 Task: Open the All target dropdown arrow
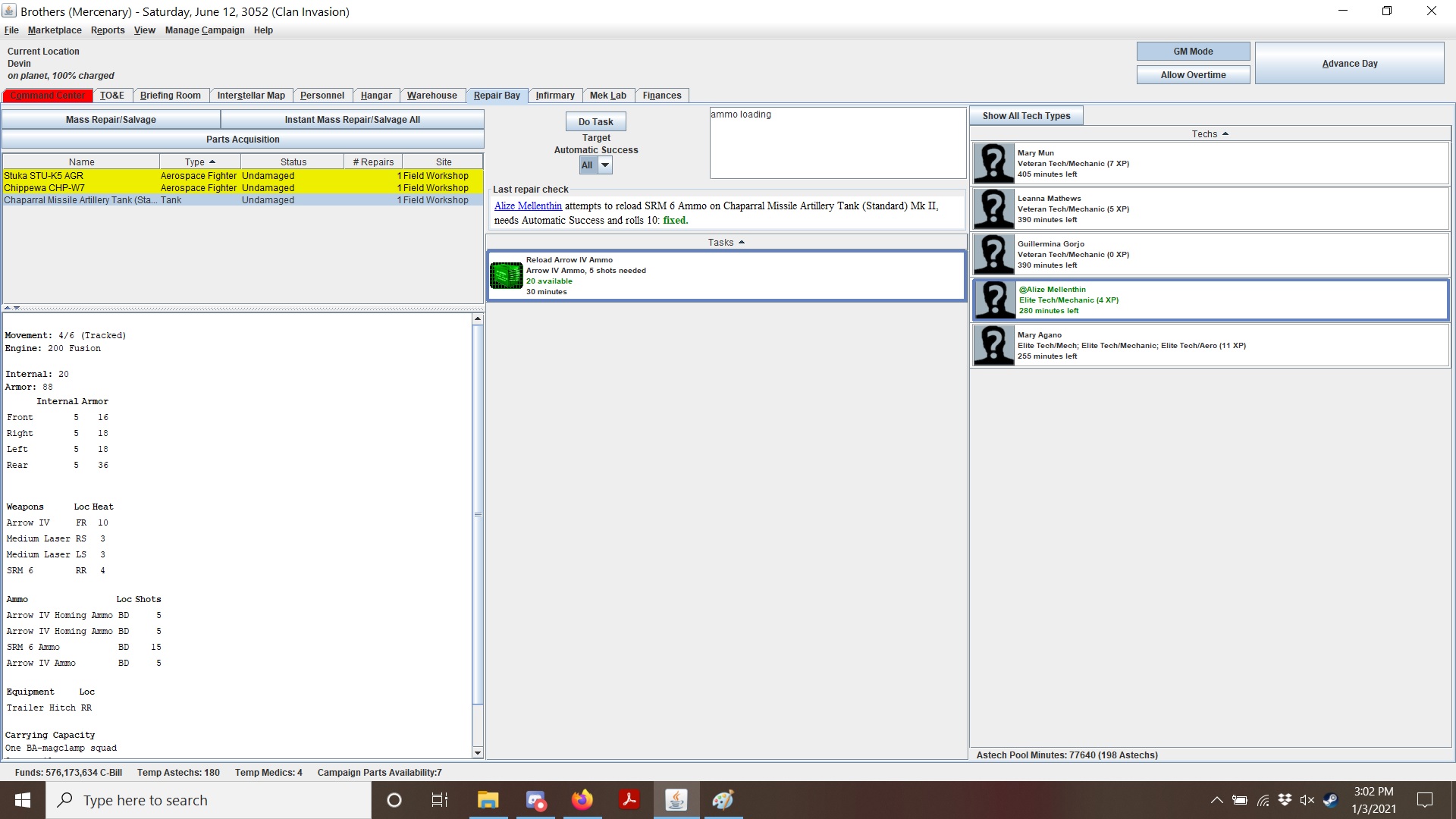(605, 165)
